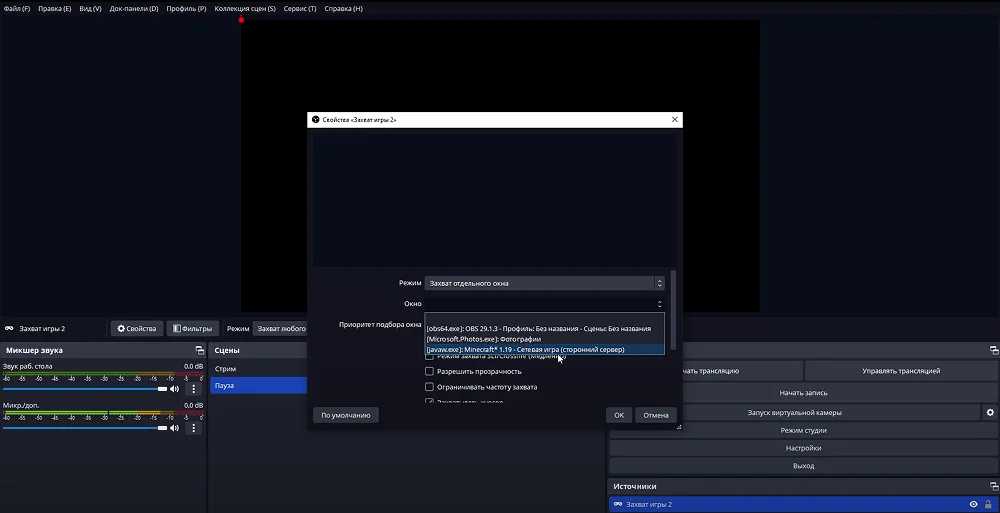Mute the Звук раб. стола speaker icon
1000x513 pixels.
(175, 388)
